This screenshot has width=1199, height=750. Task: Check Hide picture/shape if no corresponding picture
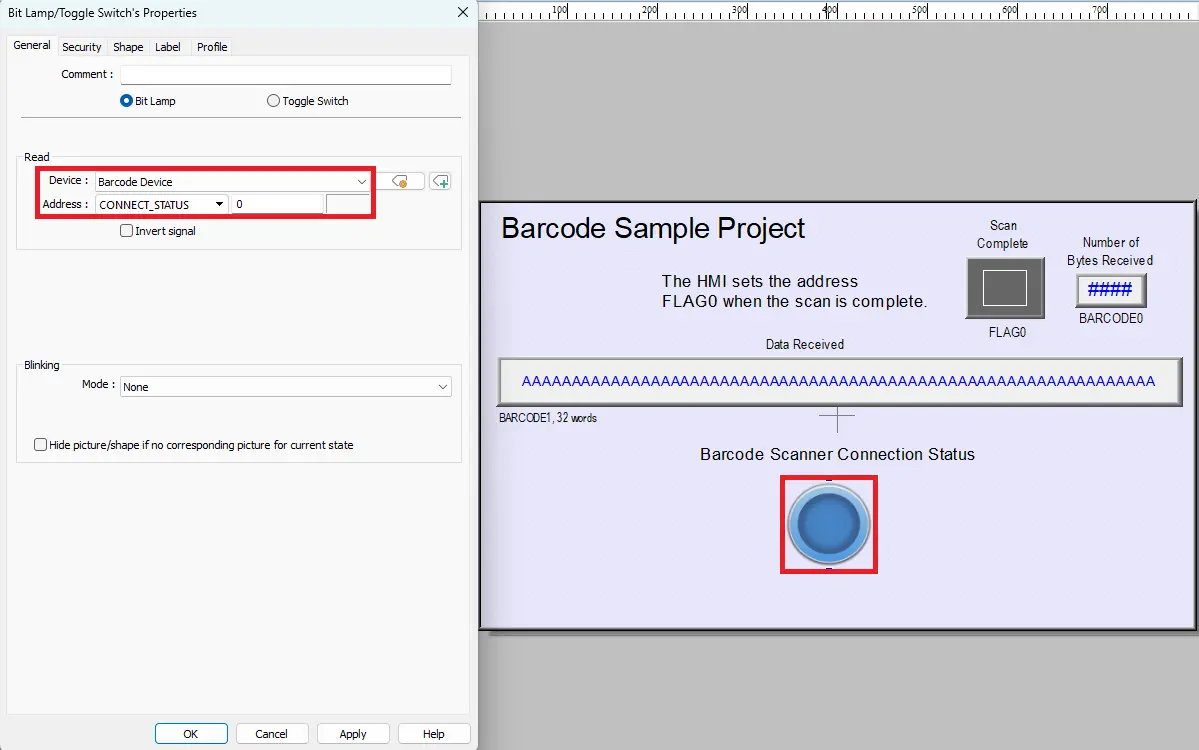click(x=41, y=447)
